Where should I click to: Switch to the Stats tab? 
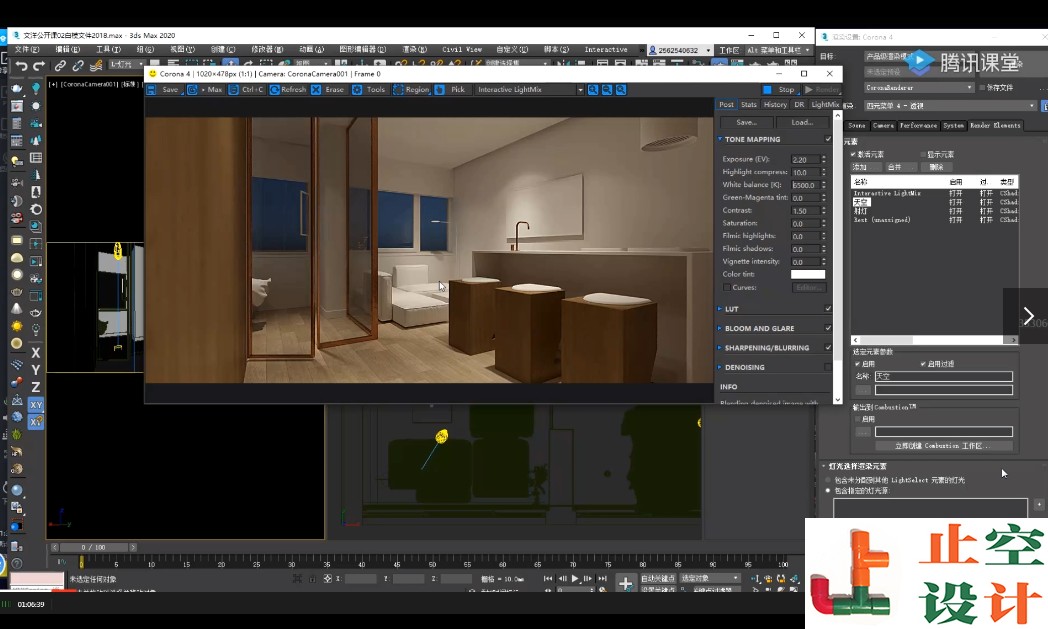click(749, 104)
